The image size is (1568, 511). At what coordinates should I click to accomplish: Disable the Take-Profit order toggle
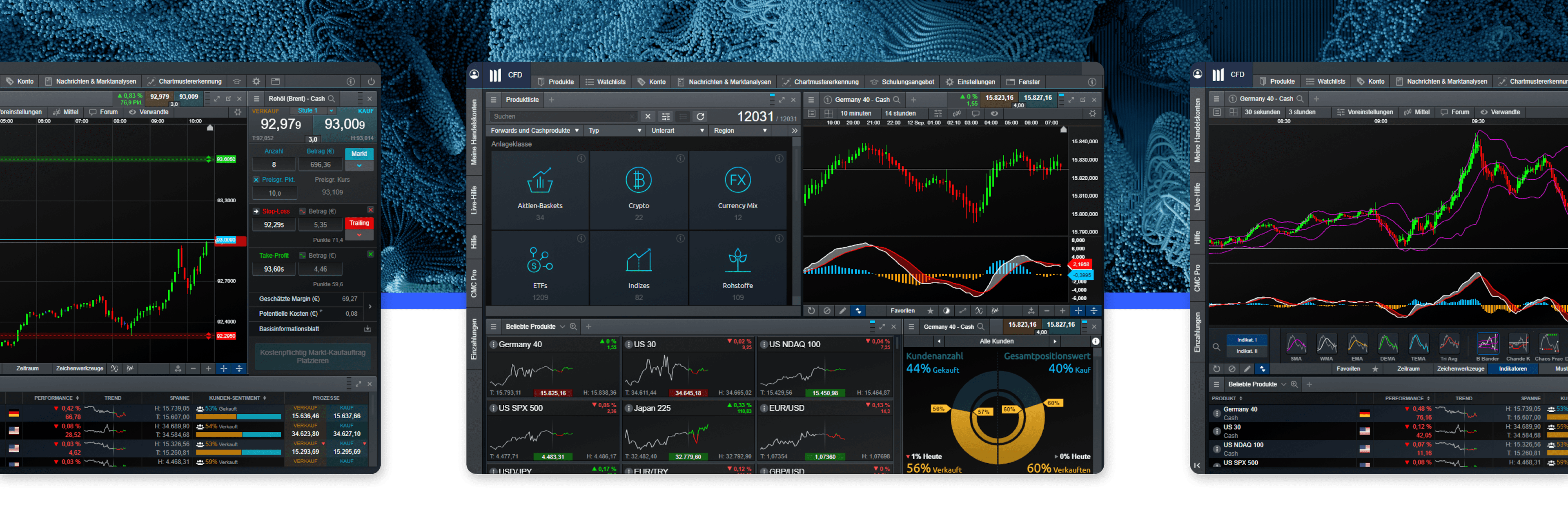tap(370, 254)
